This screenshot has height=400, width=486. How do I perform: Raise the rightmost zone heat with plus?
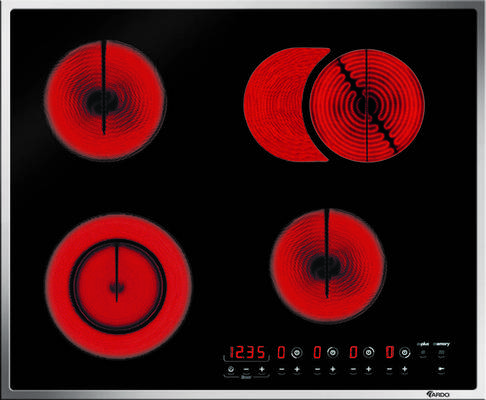404,369
